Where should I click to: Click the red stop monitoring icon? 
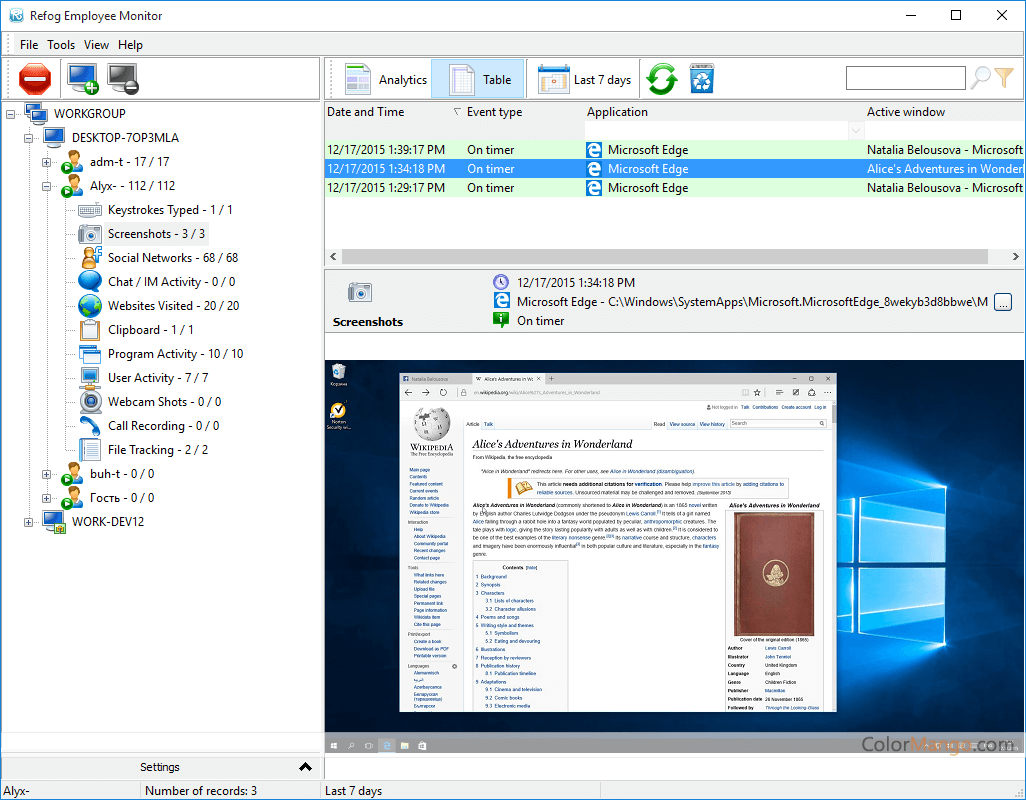tap(35, 77)
